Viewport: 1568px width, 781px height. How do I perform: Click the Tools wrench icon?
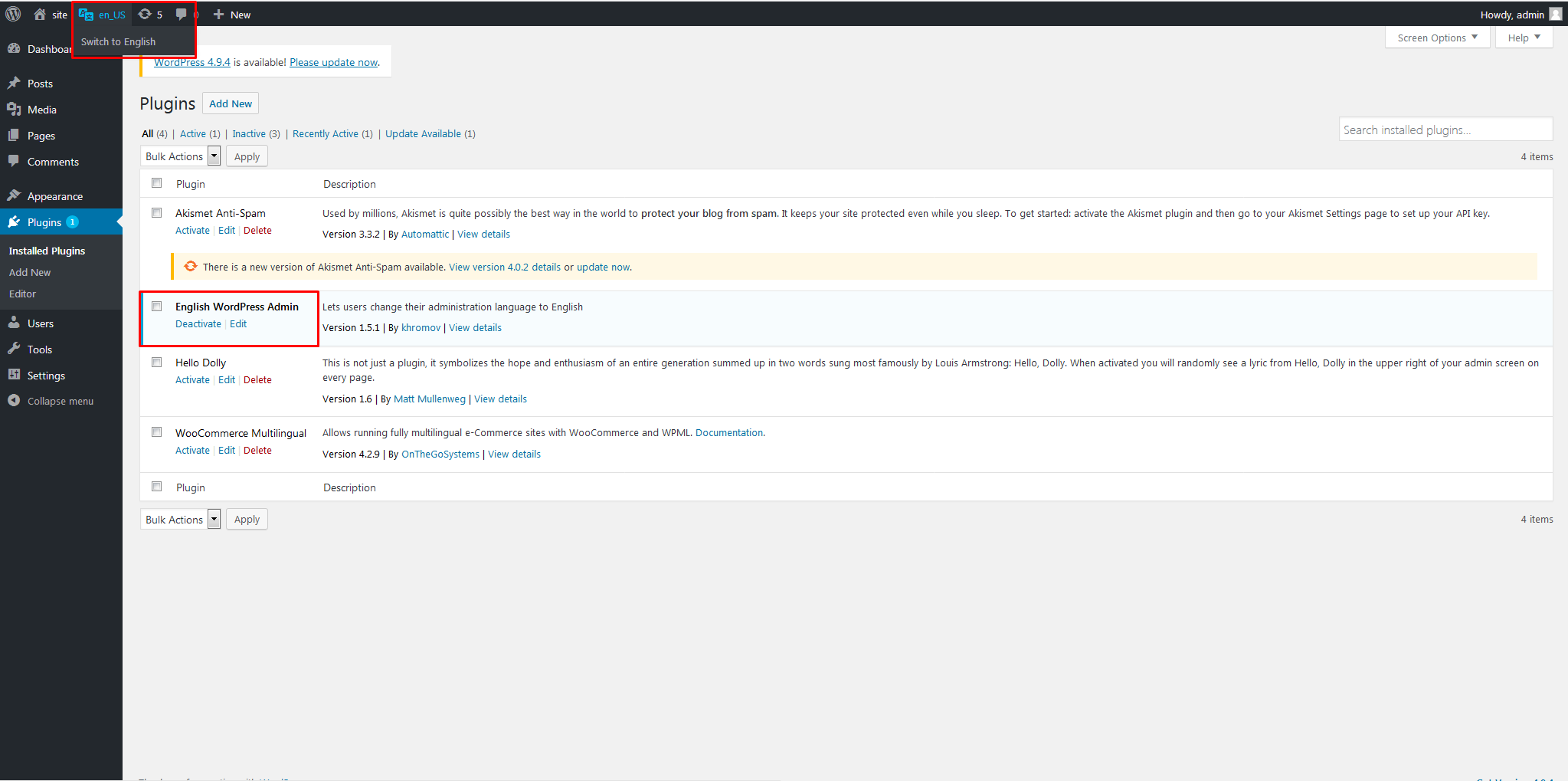[x=14, y=349]
